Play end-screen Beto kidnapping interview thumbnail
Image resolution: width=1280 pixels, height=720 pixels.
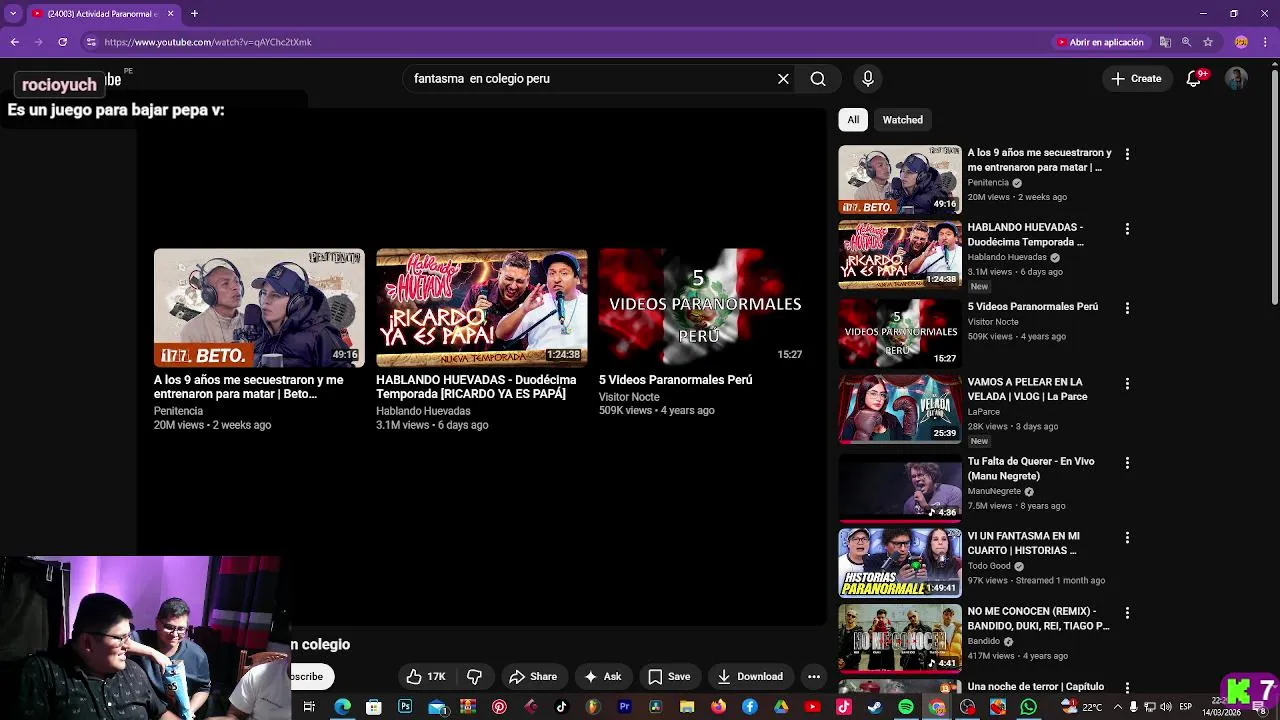click(259, 307)
